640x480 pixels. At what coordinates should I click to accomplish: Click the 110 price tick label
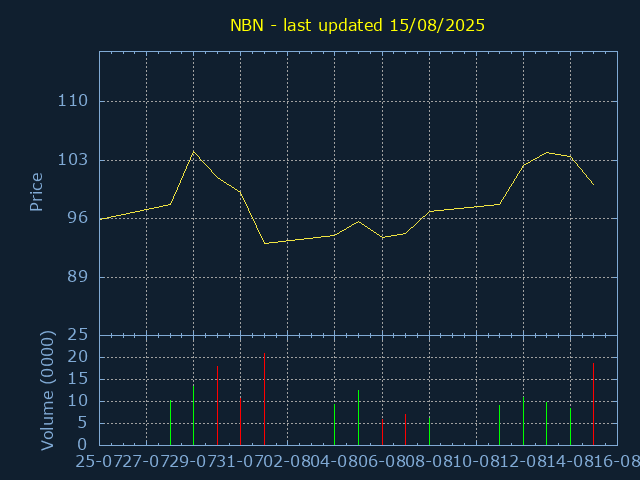(73, 101)
